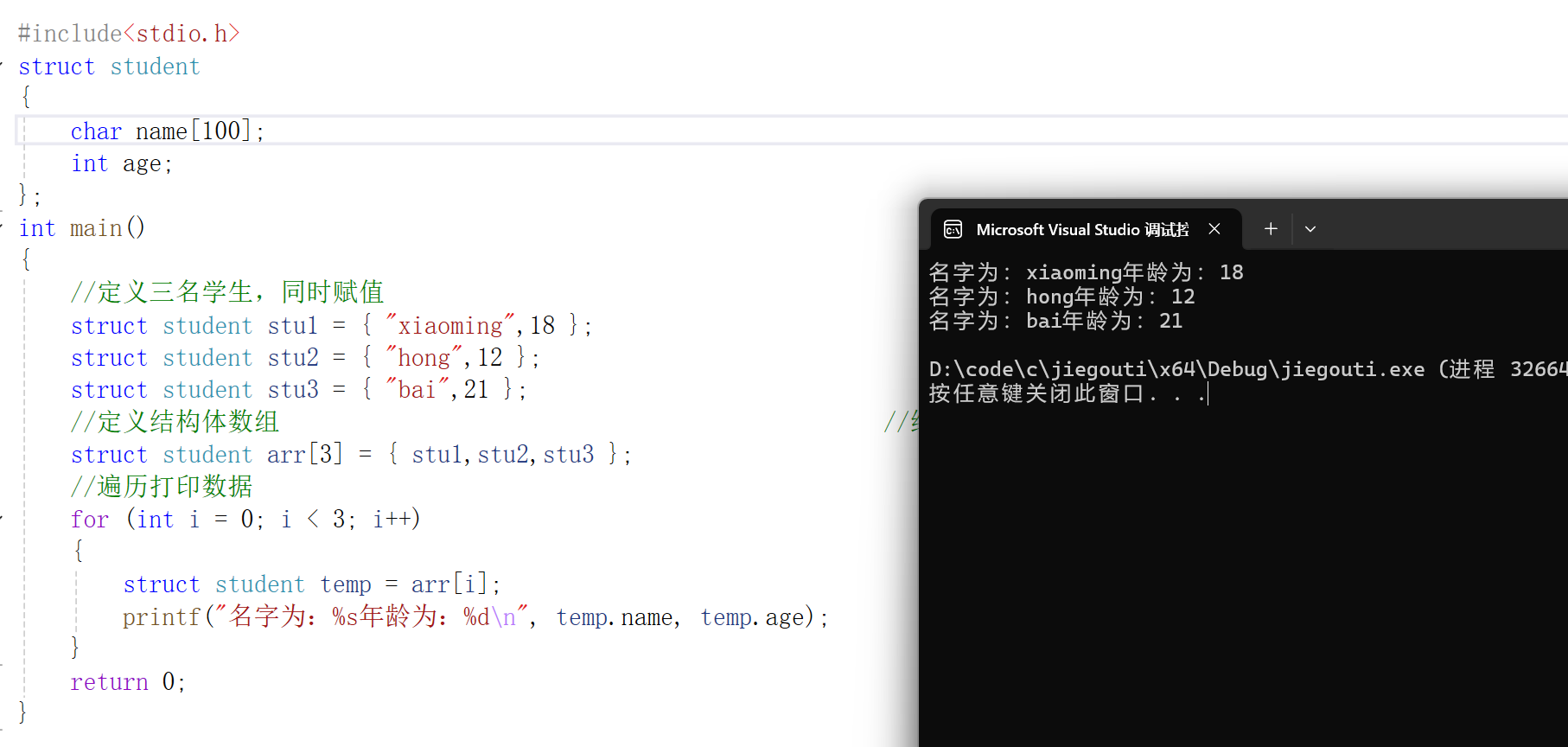Click console output line 'hong年龄为: 12'
Image resolution: width=1568 pixels, height=747 pixels.
[1061, 297]
